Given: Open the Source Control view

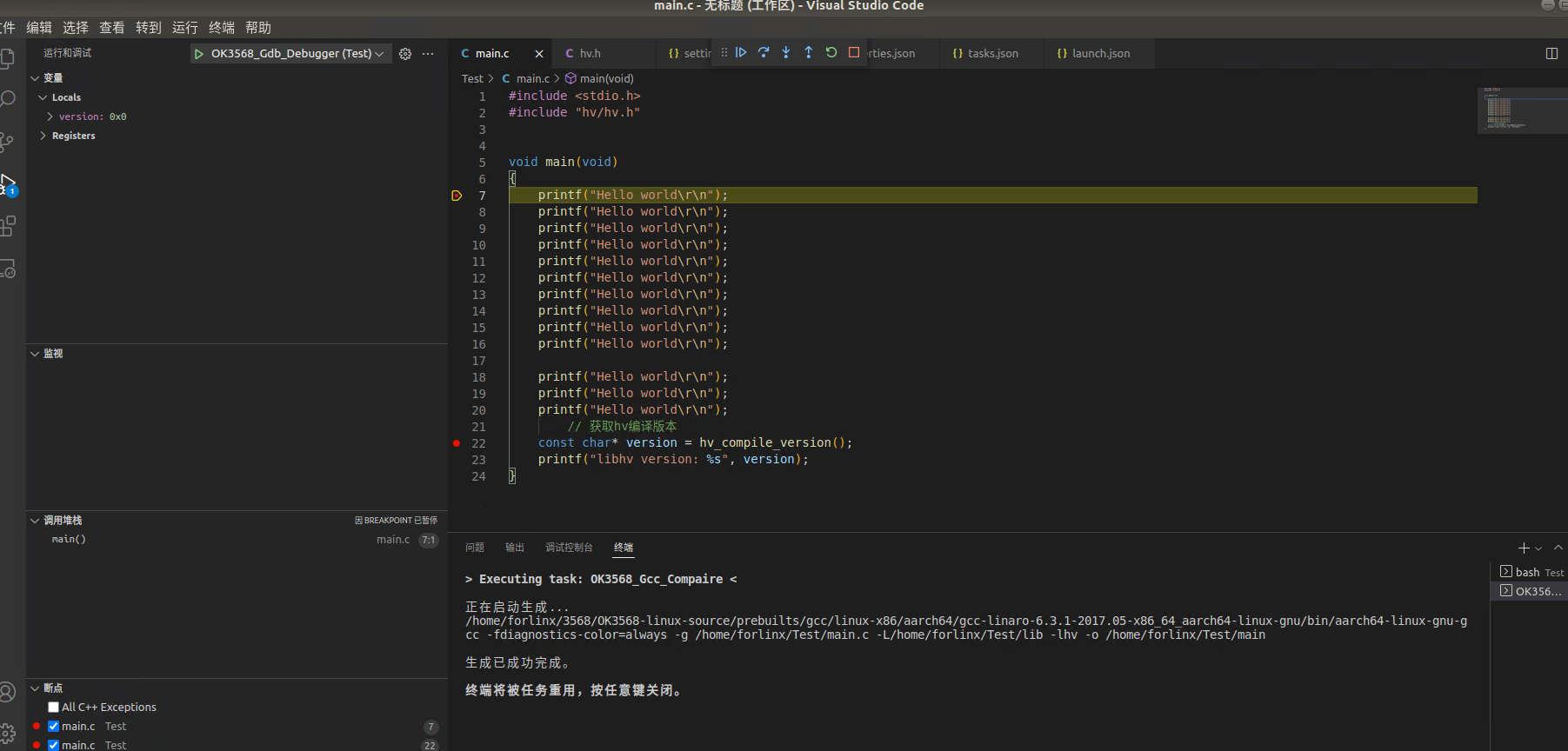Looking at the screenshot, I should 7,142.
